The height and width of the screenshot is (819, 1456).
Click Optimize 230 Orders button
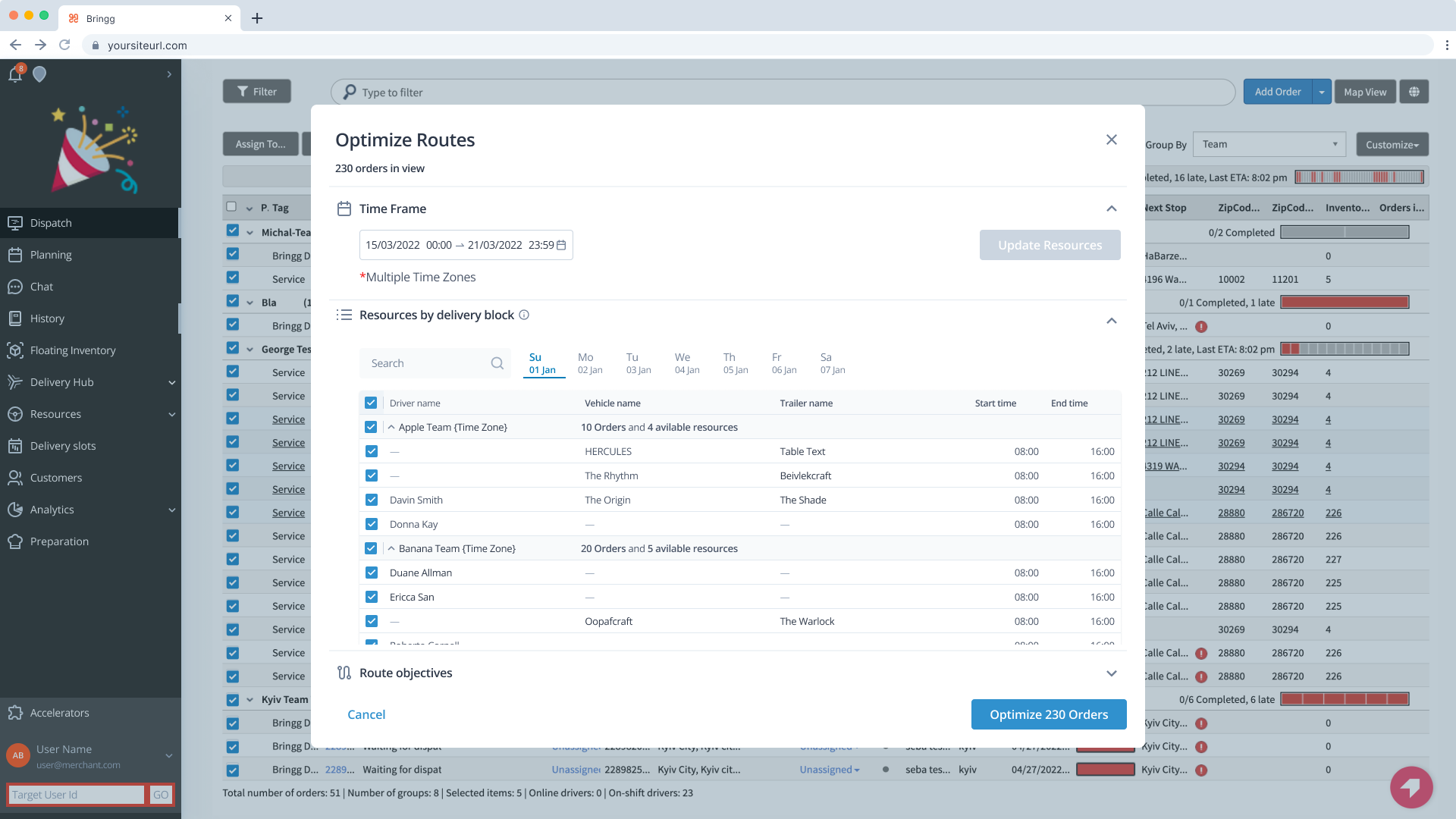coord(1049,714)
